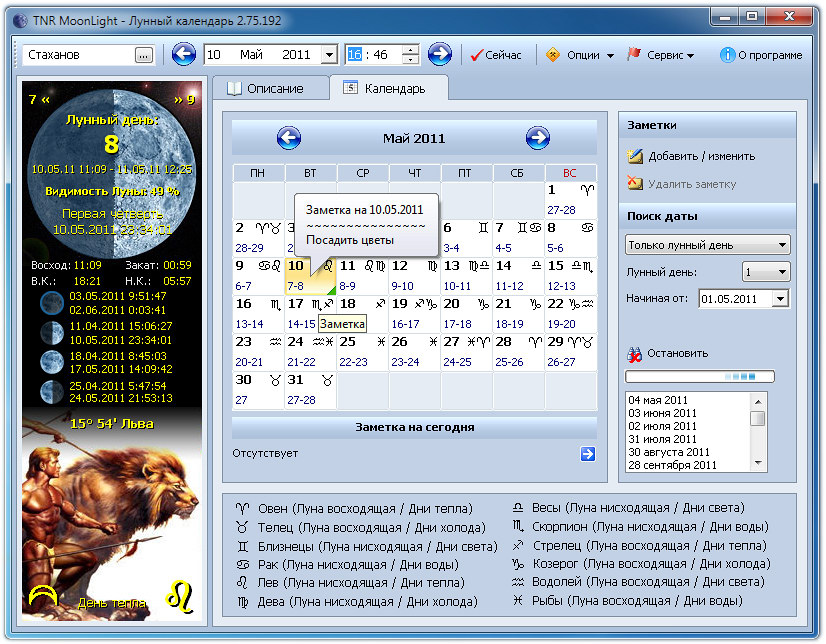The image size is (826, 644).
Task: Select result 02 июля 2011
Action: [662, 426]
